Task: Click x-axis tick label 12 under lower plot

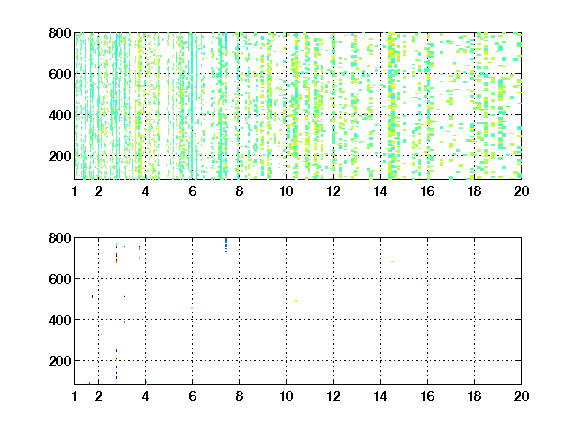Action: point(333,396)
